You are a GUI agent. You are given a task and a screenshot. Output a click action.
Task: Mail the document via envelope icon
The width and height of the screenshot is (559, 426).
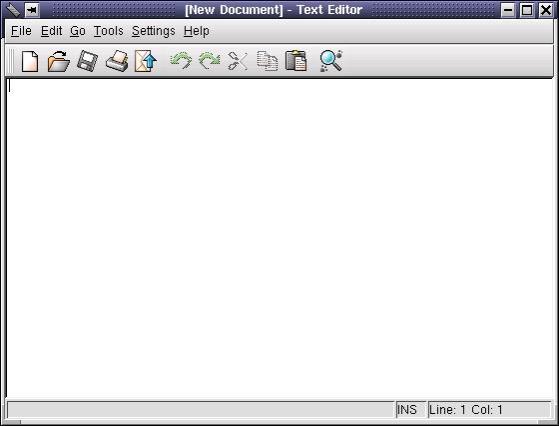point(145,61)
